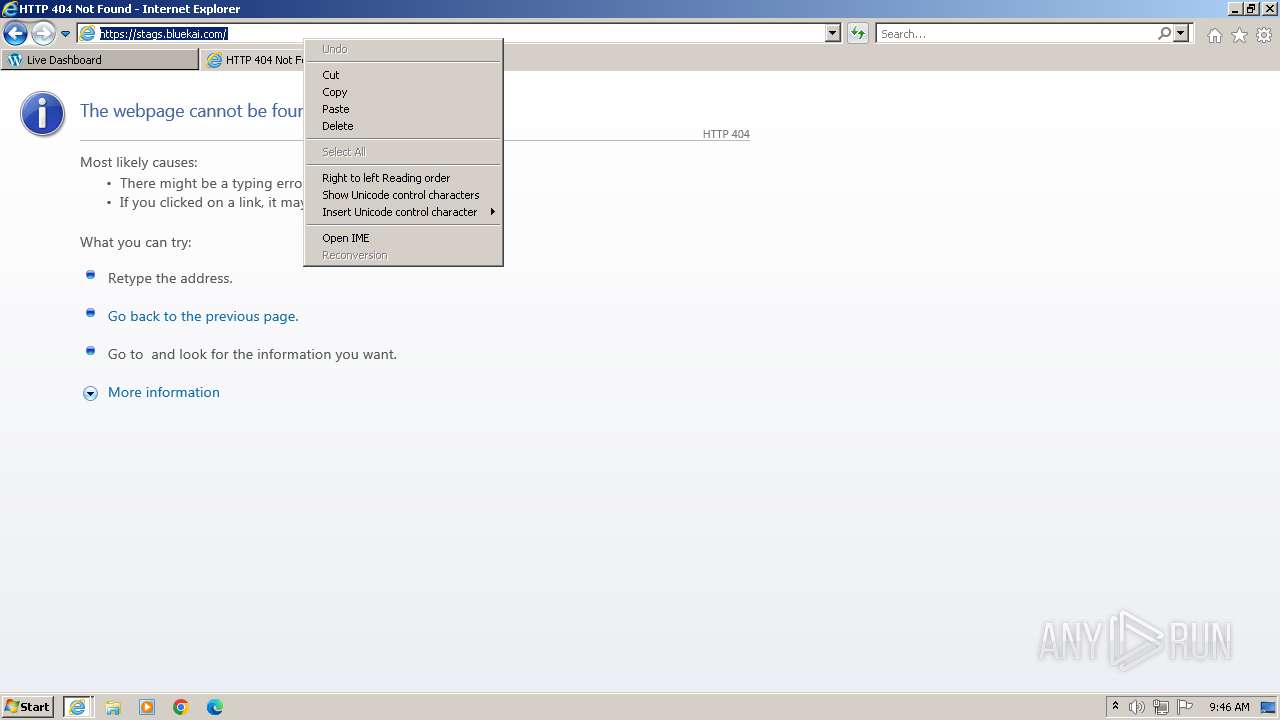Click the blue information icon
Image resolution: width=1280 pixels, height=720 pixels.
[x=42, y=114]
